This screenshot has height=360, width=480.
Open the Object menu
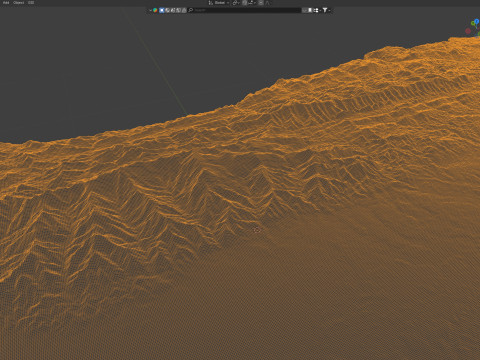(x=19, y=2)
